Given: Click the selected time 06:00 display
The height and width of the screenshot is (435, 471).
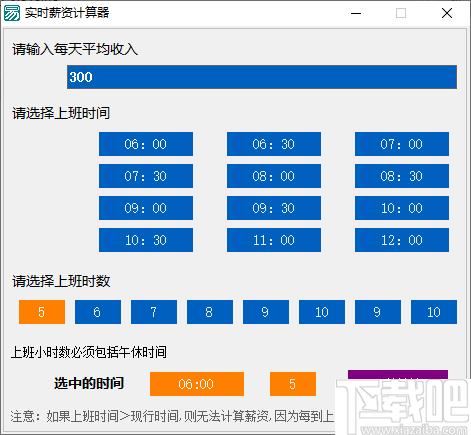Looking at the screenshot, I should [x=197, y=384].
